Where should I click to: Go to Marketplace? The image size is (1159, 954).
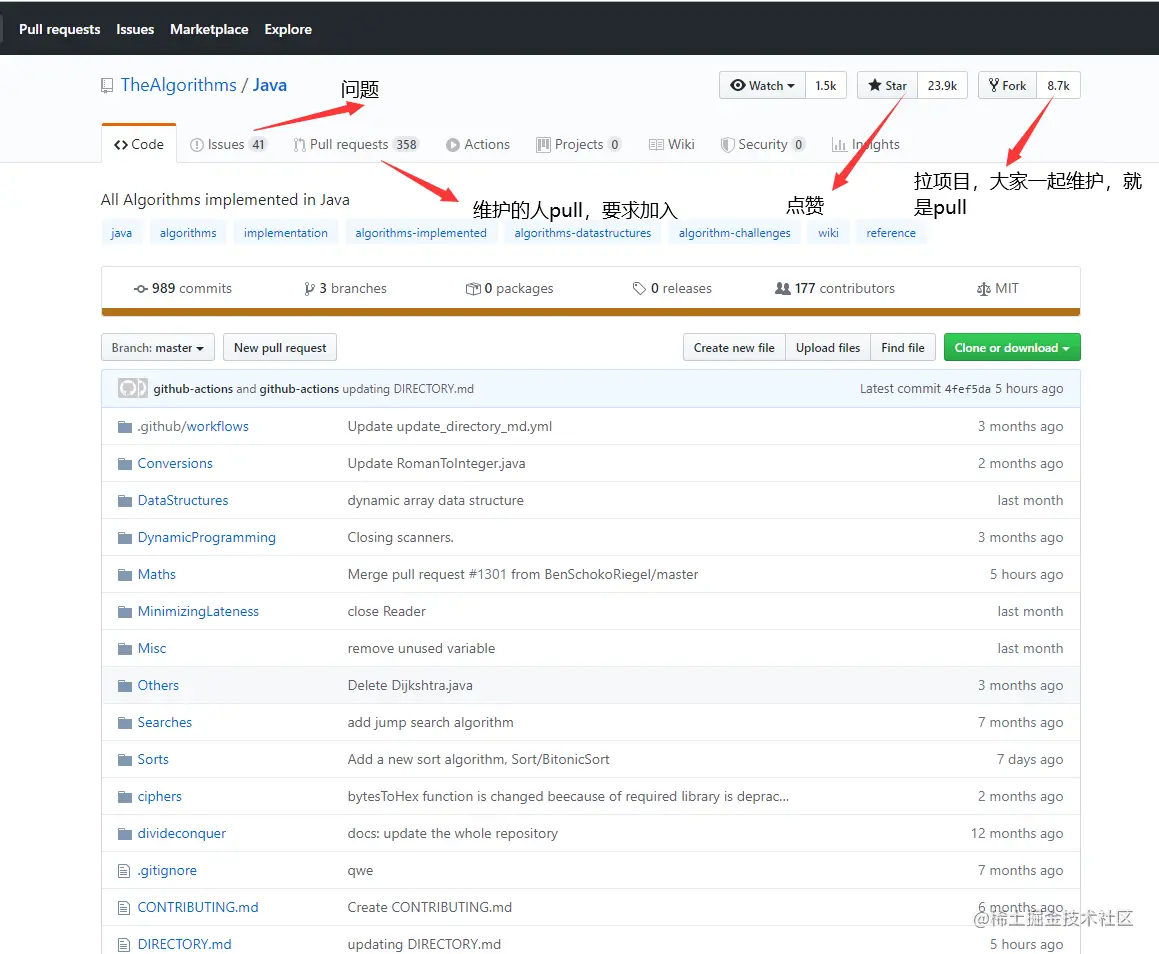tap(209, 30)
